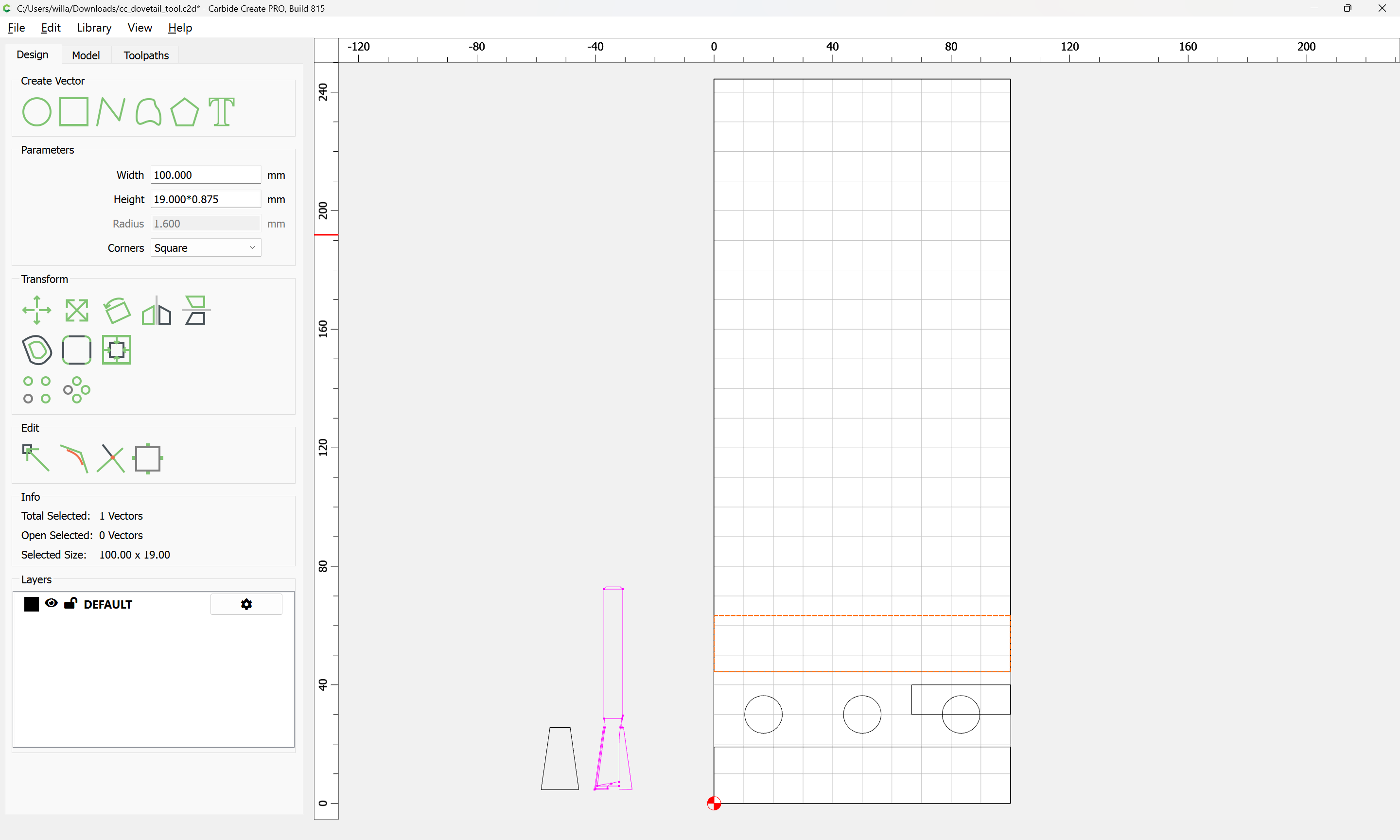Select the Polygon create vector tool
This screenshot has height=840, width=1400.
pos(184,111)
